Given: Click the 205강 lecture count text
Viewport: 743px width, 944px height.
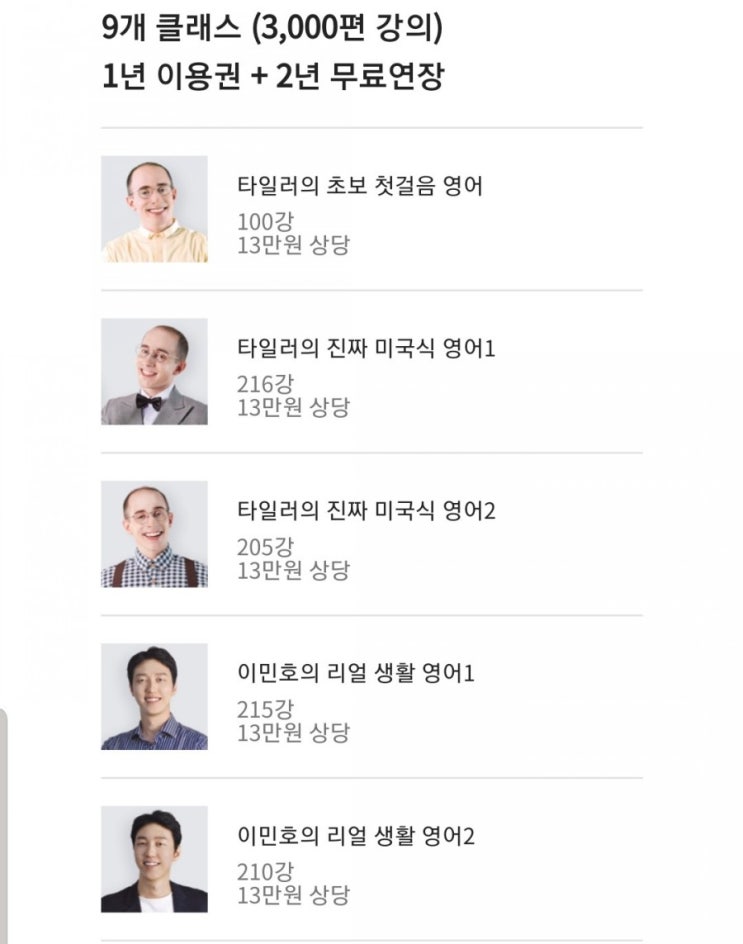Looking at the screenshot, I should pyautogui.click(x=265, y=547).
